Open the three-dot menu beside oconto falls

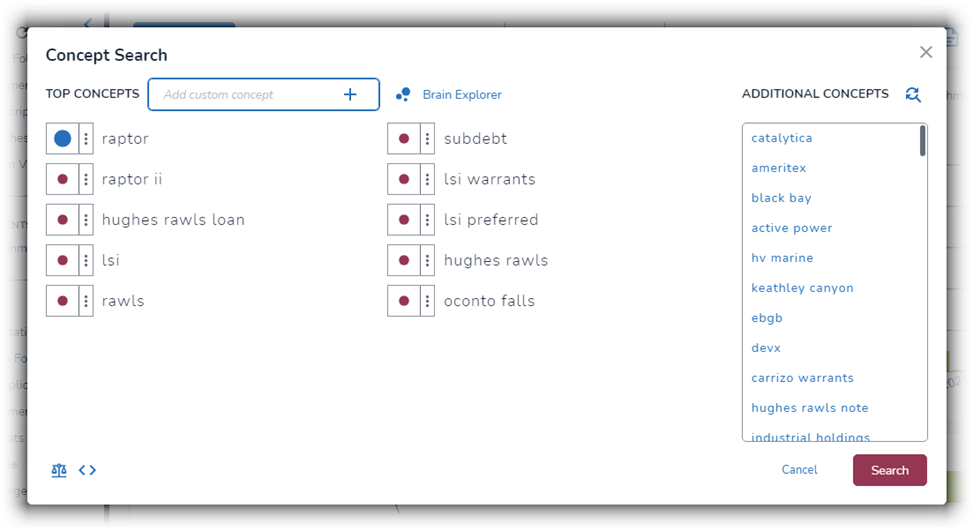(427, 301)
